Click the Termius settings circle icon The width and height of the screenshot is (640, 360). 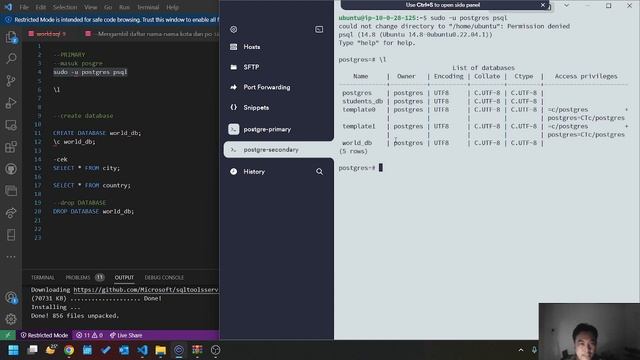click(x=233, y=29)
